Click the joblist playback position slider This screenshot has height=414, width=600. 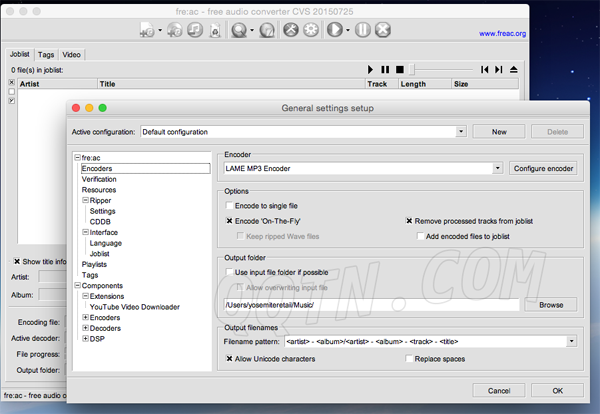440,70
